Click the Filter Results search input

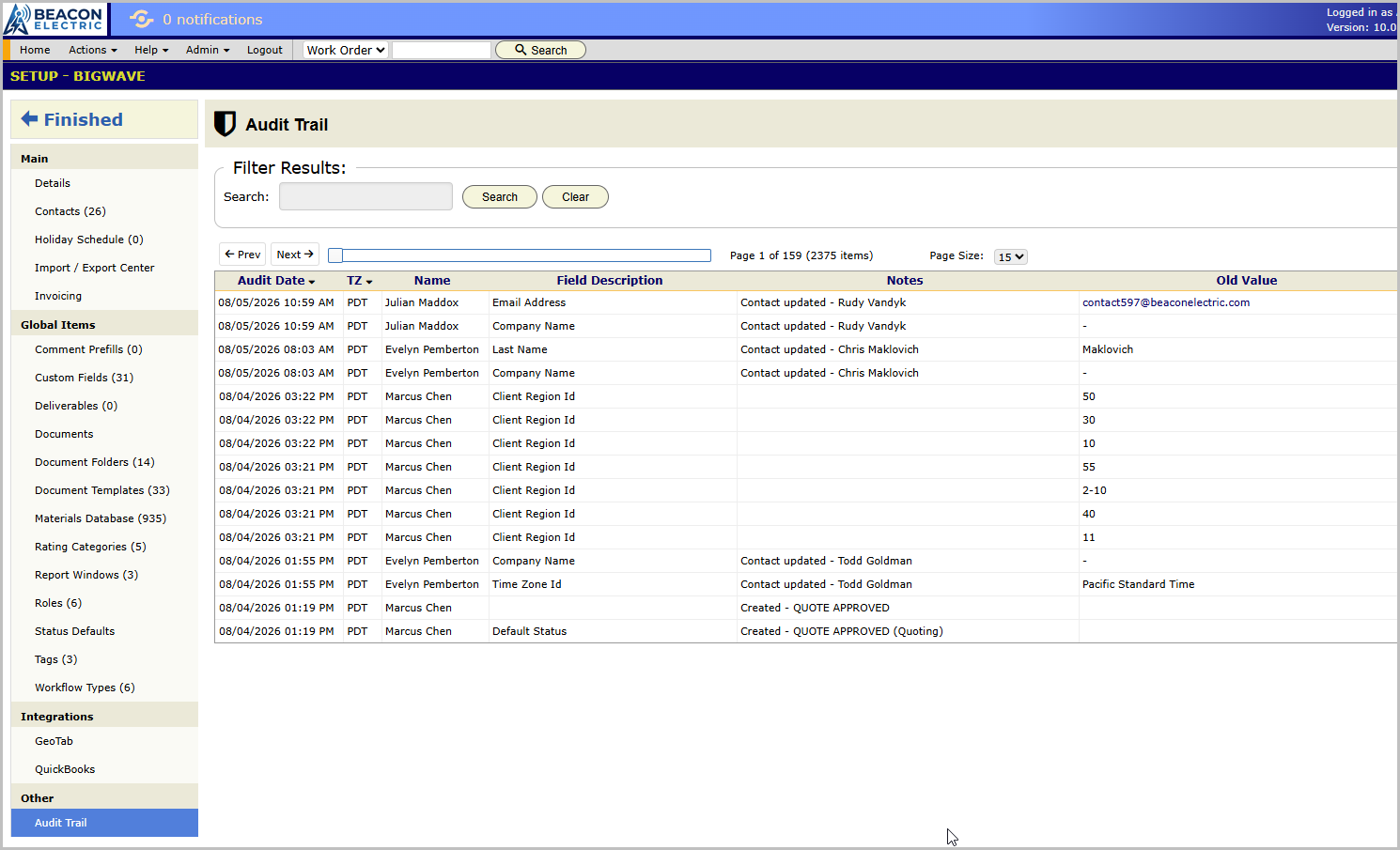[366, 196]
